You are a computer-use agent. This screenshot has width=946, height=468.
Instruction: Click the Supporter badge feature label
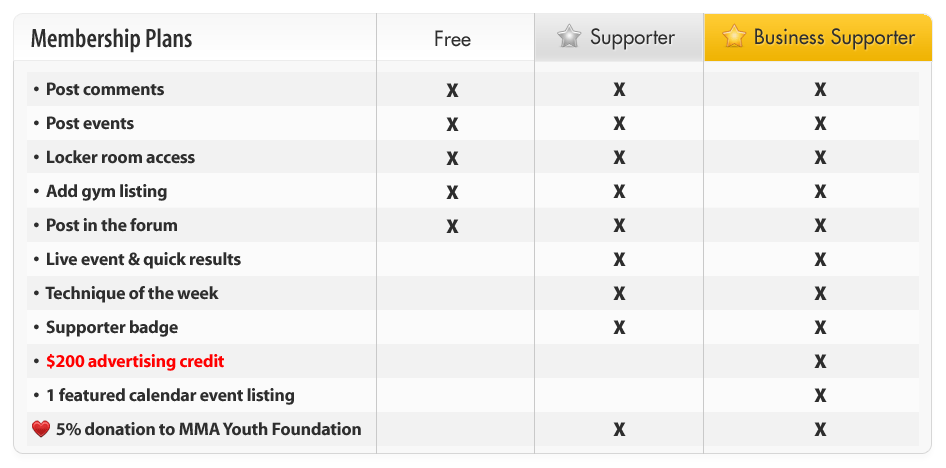click(x=112, y=327)
